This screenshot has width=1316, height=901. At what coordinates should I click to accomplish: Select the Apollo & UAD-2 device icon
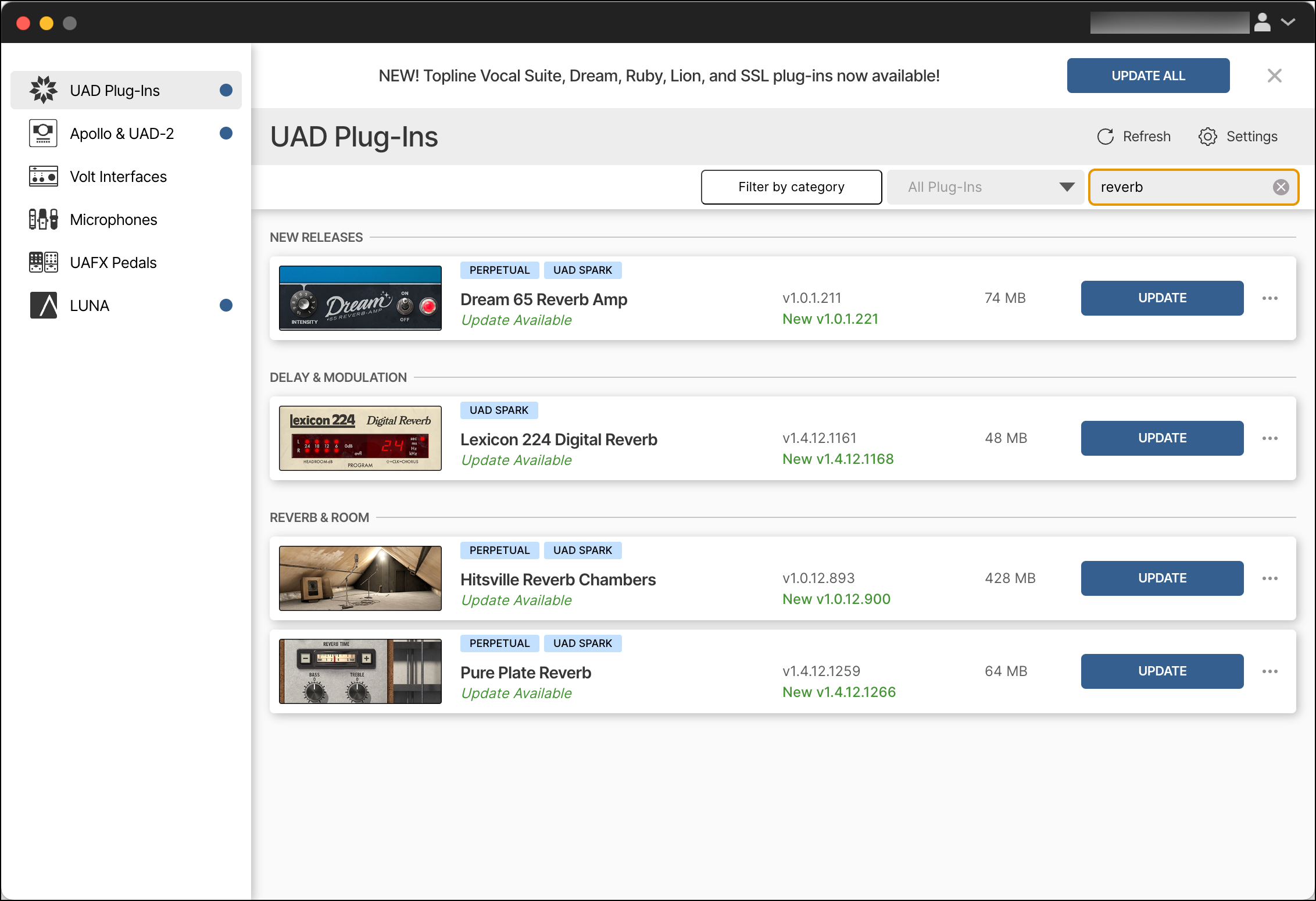[x=44, y=133]
